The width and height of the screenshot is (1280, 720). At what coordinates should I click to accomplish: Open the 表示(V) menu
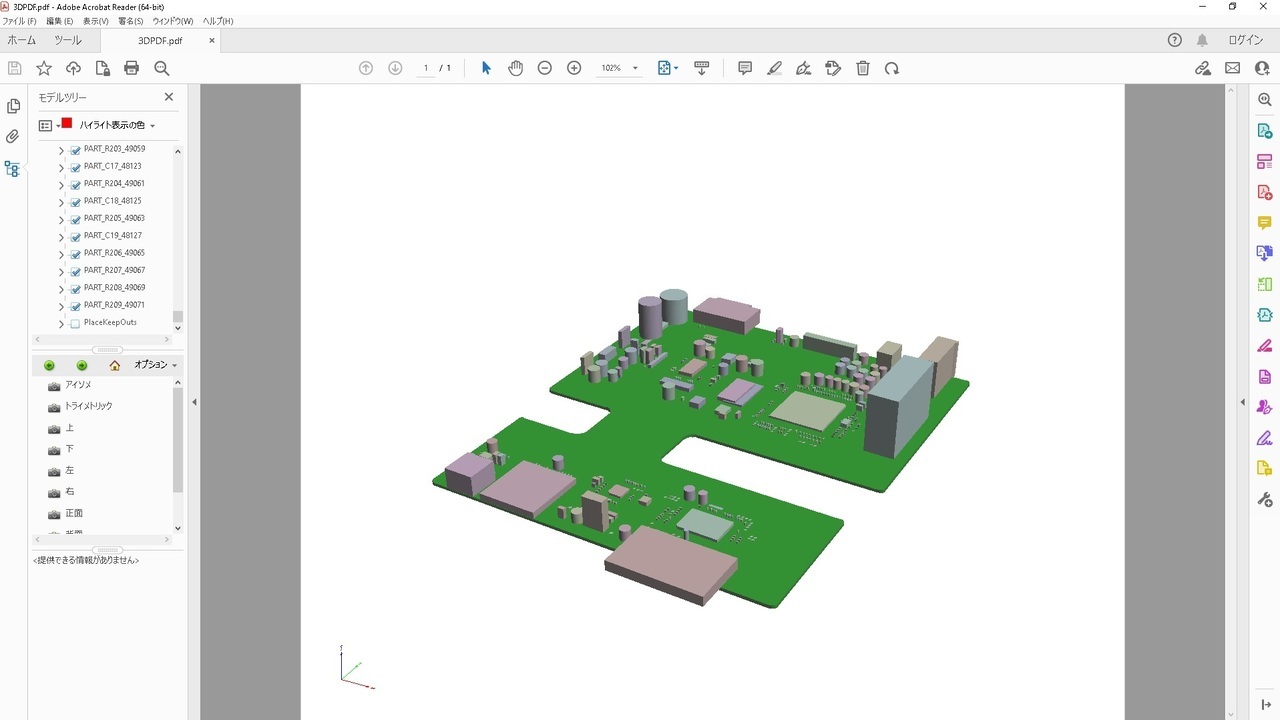96,21
